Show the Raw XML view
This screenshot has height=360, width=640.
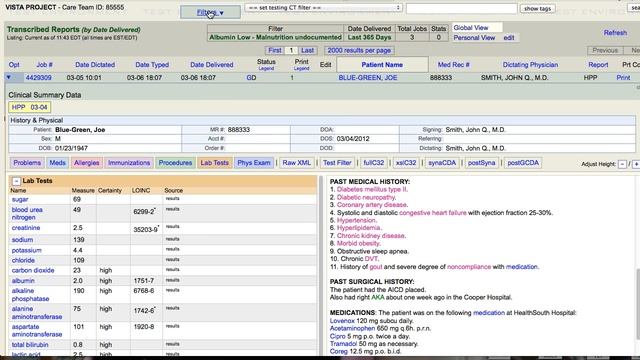click(x=297, y=163)
